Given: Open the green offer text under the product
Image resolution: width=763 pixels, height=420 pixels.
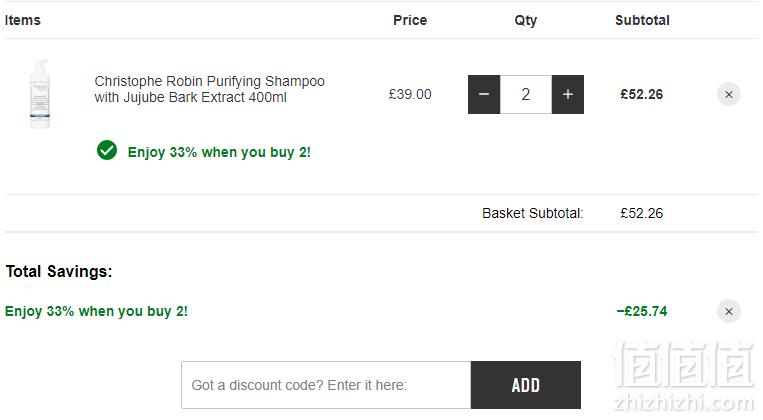Looking at the screenshot, I should (x=219, y=152).
